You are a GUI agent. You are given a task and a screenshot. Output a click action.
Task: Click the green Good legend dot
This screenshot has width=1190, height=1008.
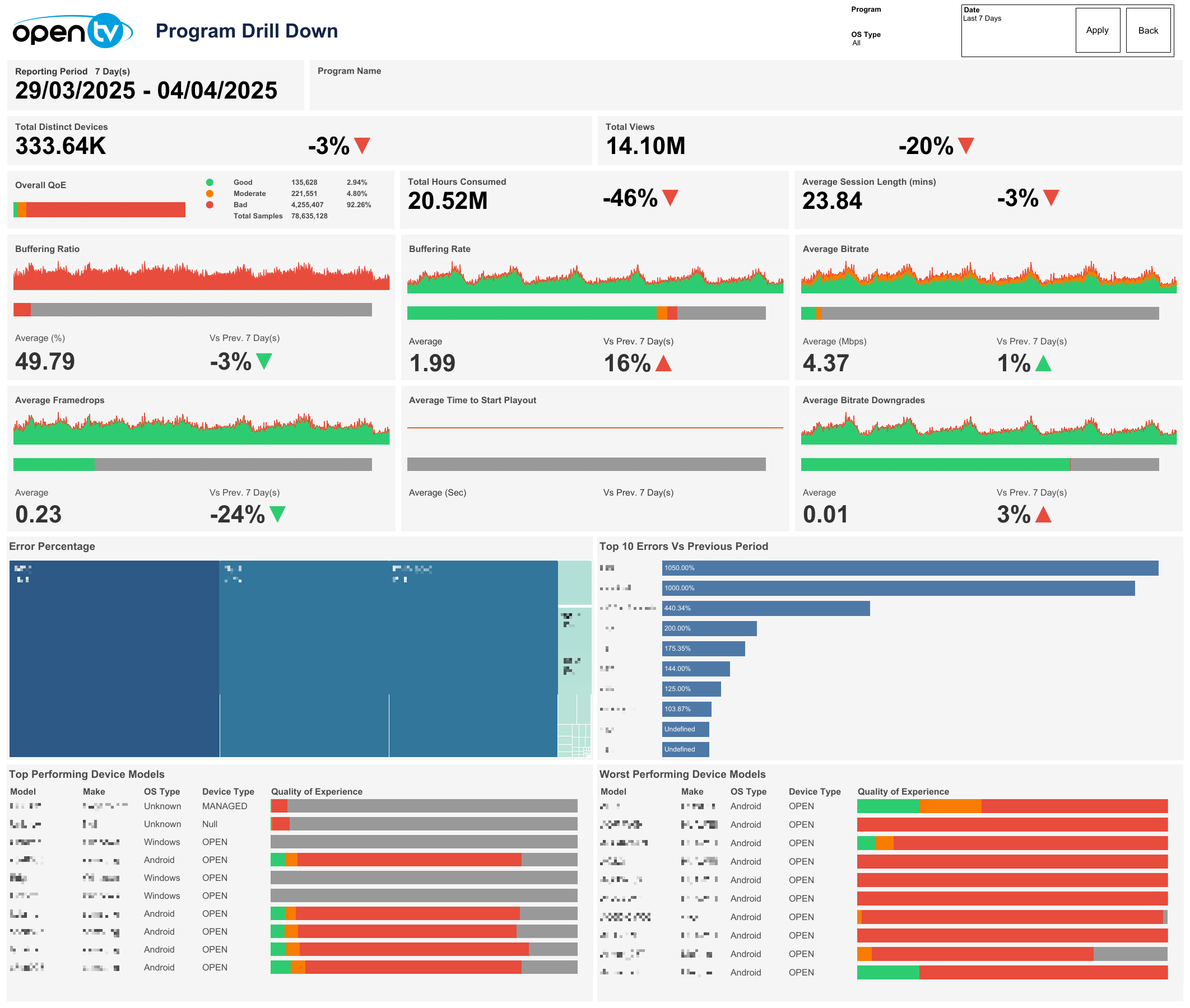point(210,183)
